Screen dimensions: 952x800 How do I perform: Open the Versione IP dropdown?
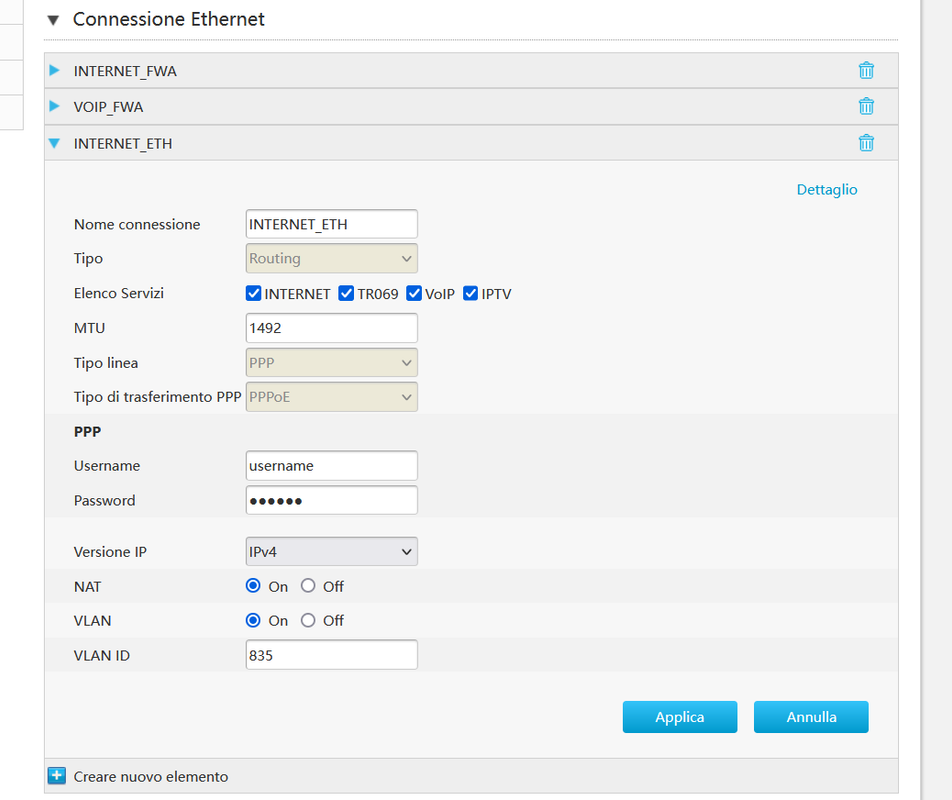(x=332, y=552)
